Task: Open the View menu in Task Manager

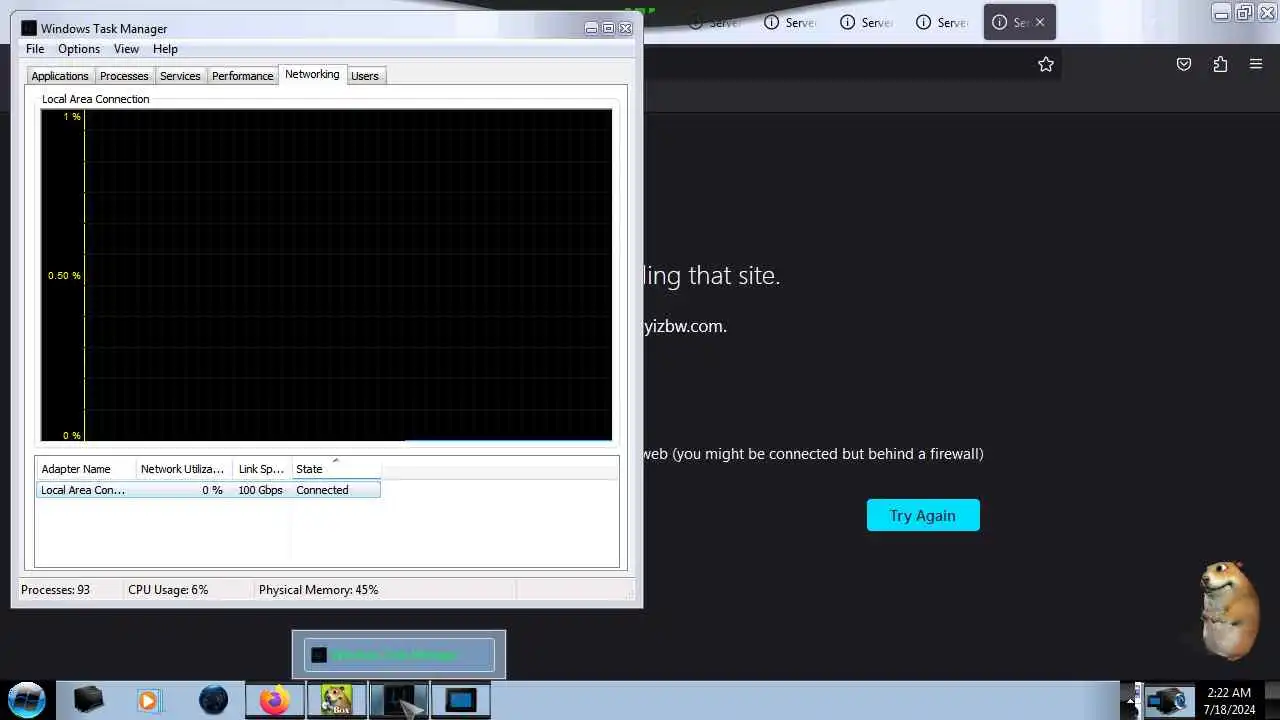Action: [126, 49]
